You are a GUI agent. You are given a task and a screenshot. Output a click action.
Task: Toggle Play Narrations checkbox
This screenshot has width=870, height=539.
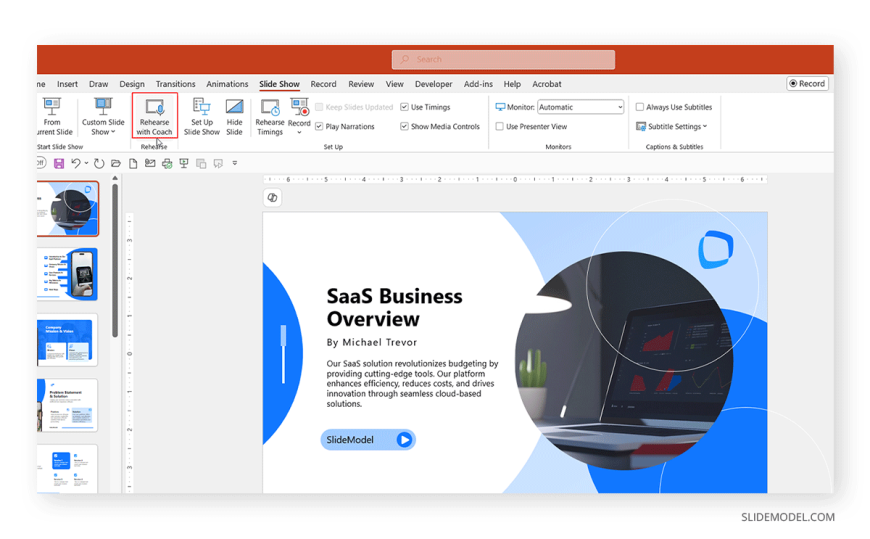click(319, 127)
